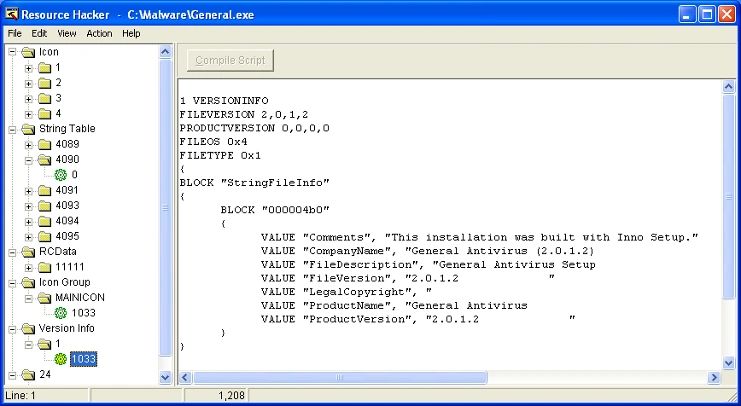This screenshot has height=406, width=741.
Task: Click the gear icon beside Version Info 1033
Action: tap(60, 359)
